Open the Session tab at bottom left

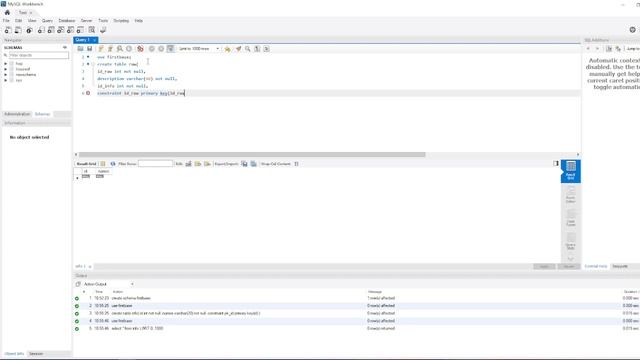click(36, 354)
